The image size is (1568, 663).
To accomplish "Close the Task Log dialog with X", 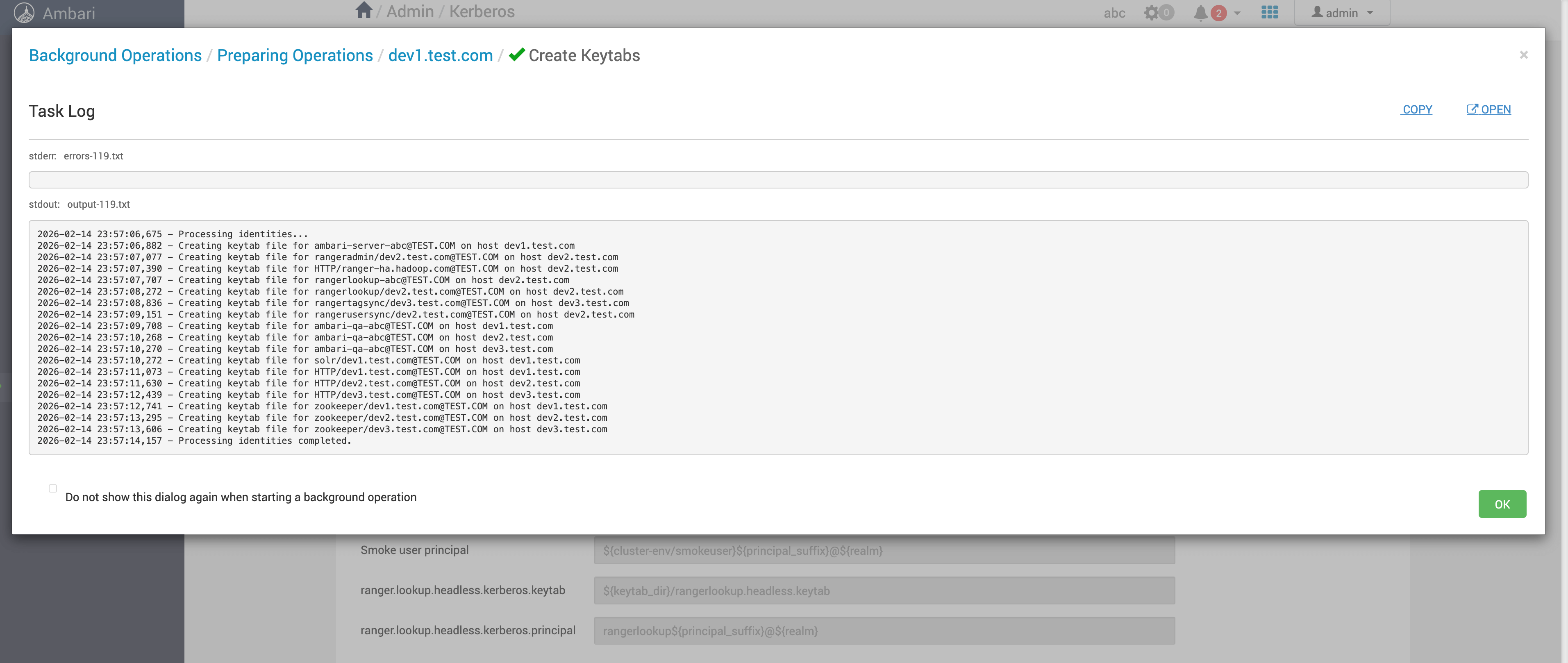I will tap(1523, 55).
